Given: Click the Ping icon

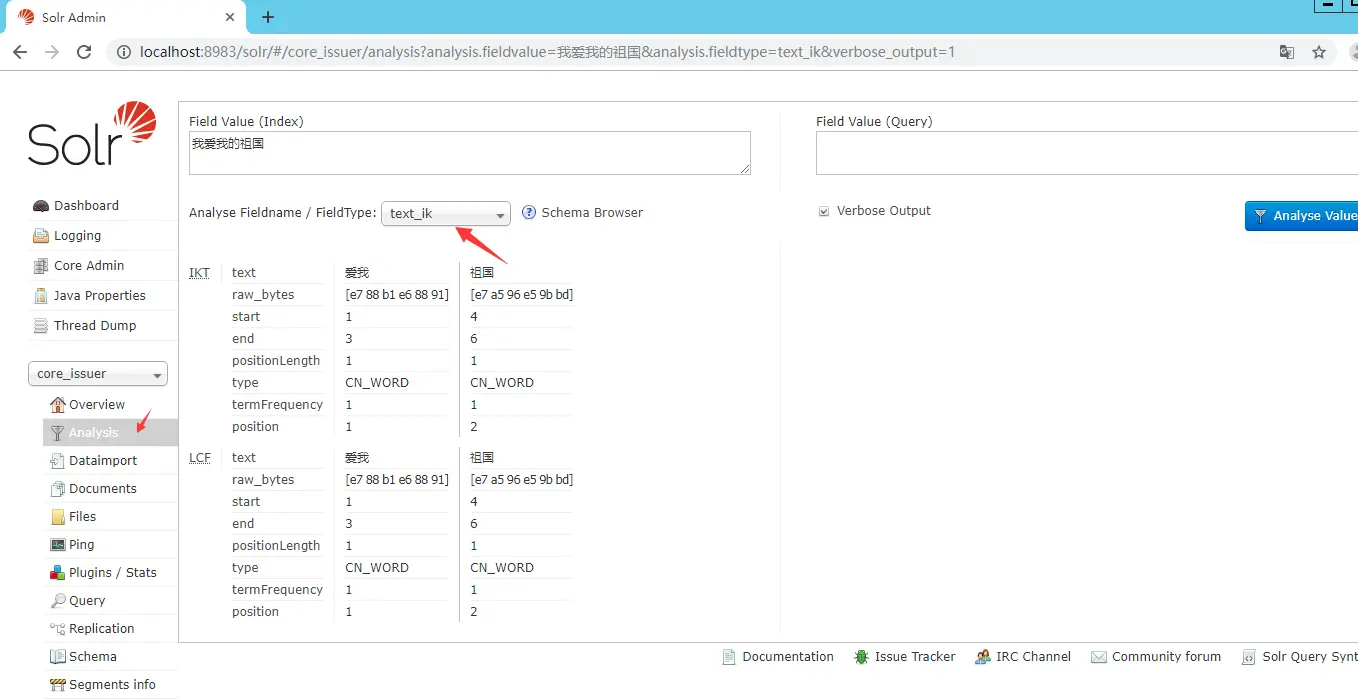Looking at the screenshot, I should (58, 545).
